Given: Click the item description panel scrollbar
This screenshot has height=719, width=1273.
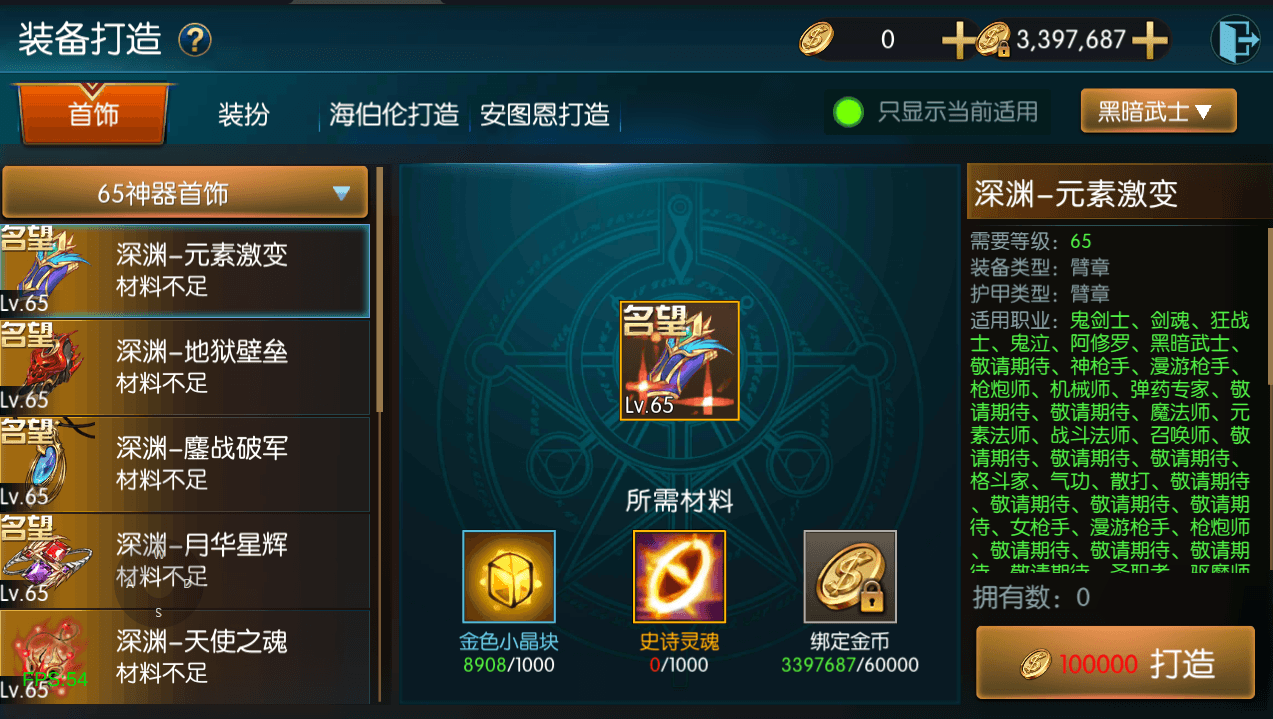Looking at the screenshot, I should coord(1267,300).
